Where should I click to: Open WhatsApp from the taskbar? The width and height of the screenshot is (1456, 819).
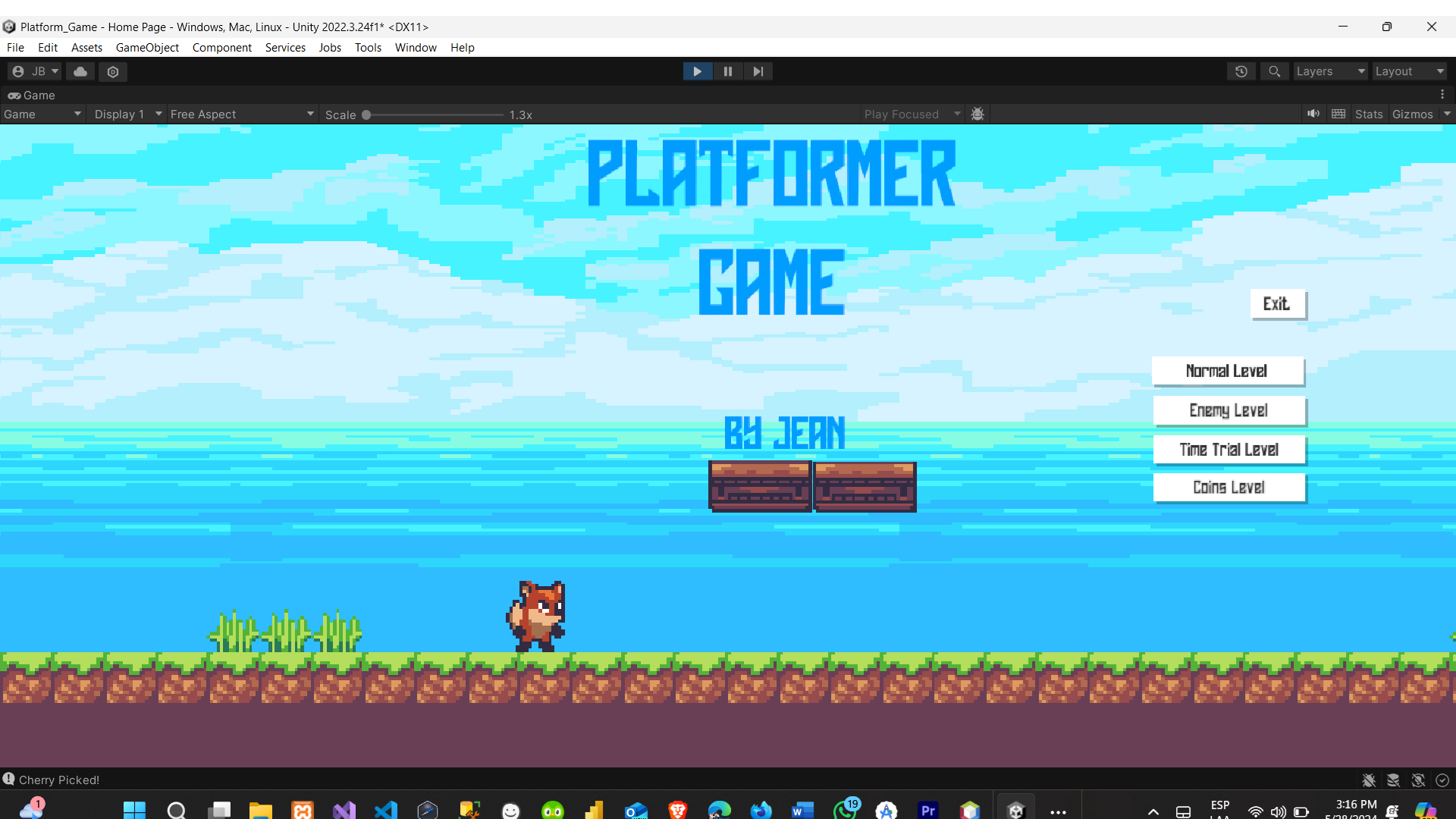click(x=845, y=810)
